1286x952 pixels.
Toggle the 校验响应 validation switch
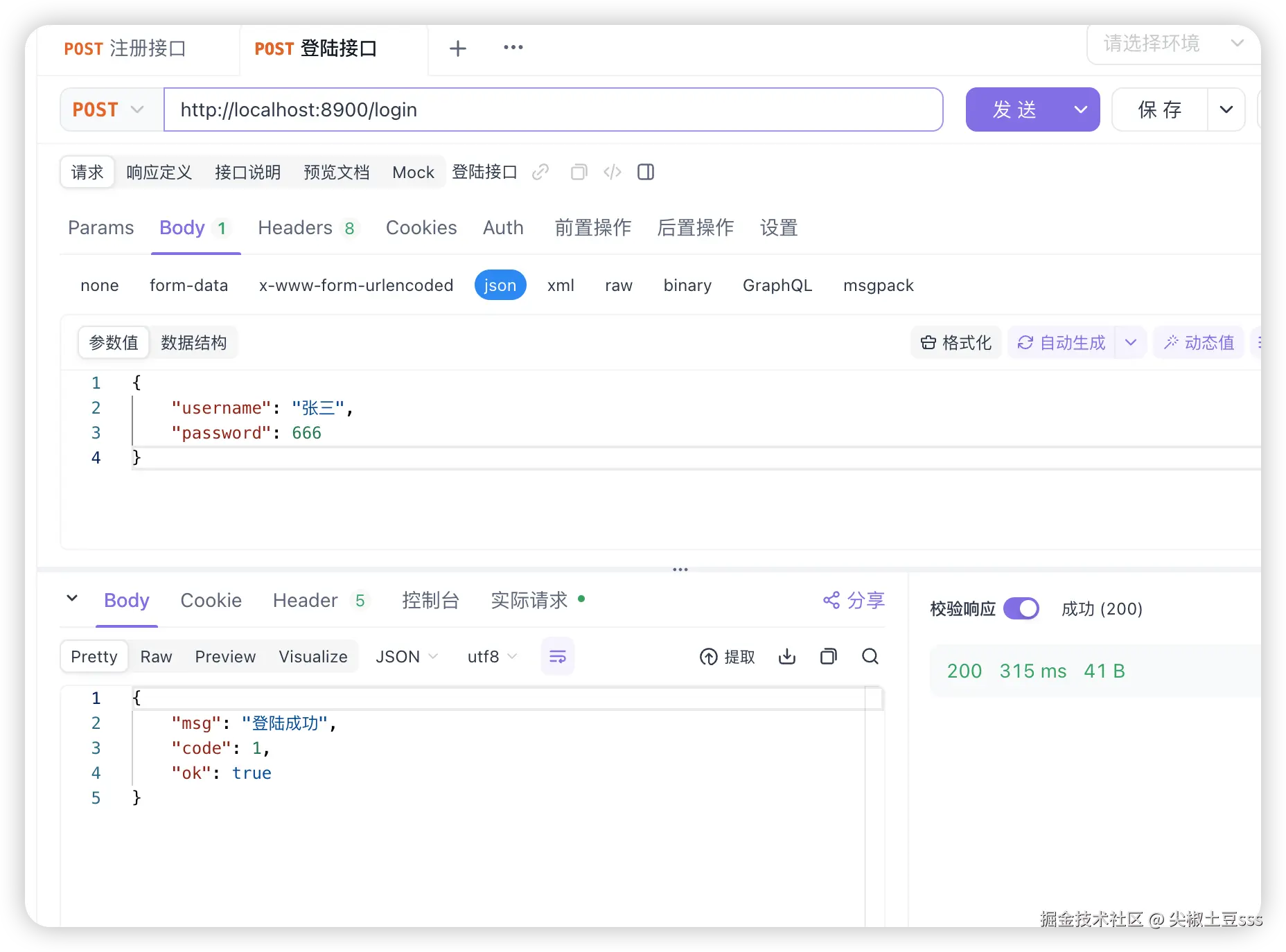pos(1021,609)
